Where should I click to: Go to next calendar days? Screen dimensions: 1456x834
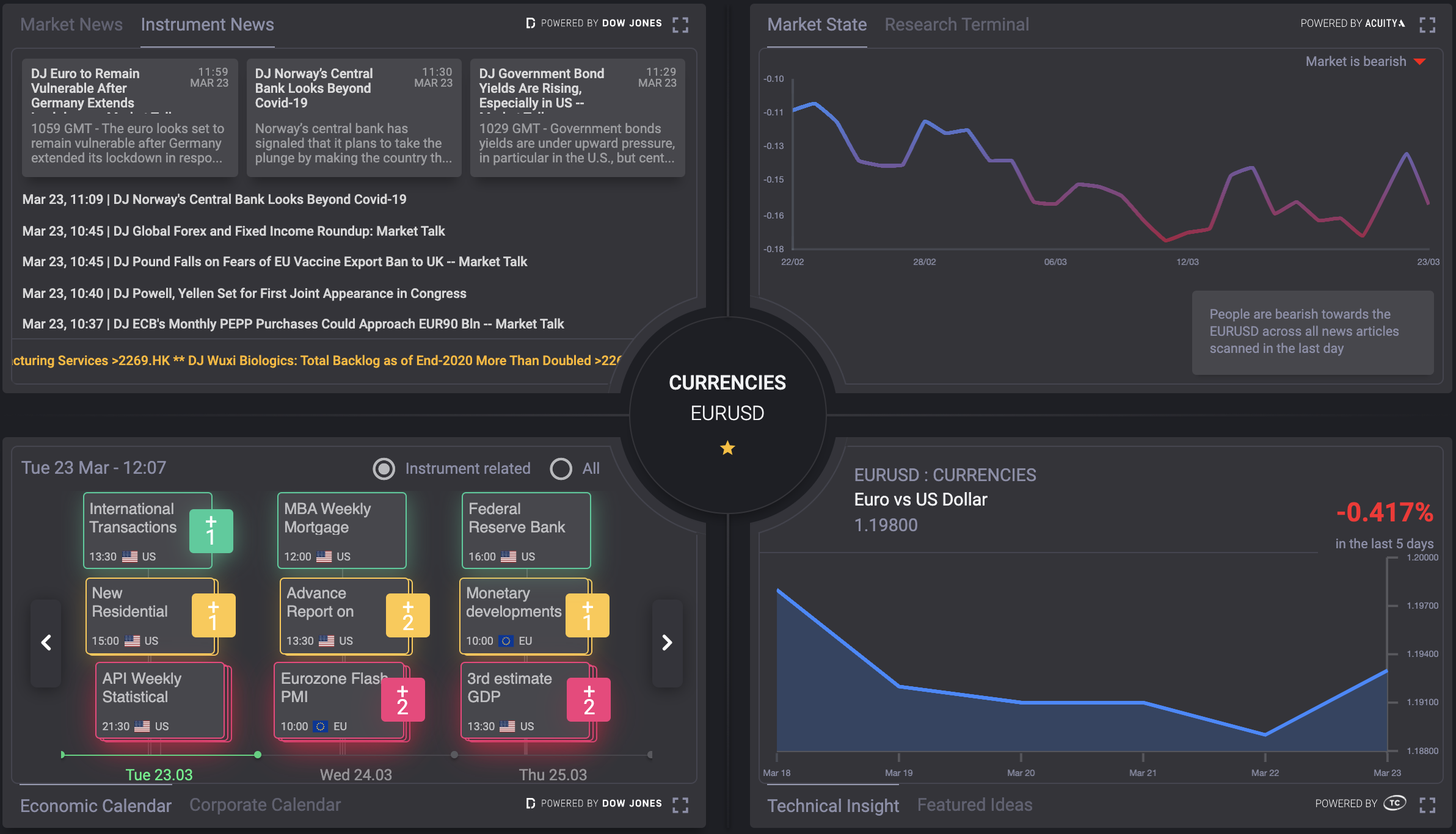coord(667,642)
